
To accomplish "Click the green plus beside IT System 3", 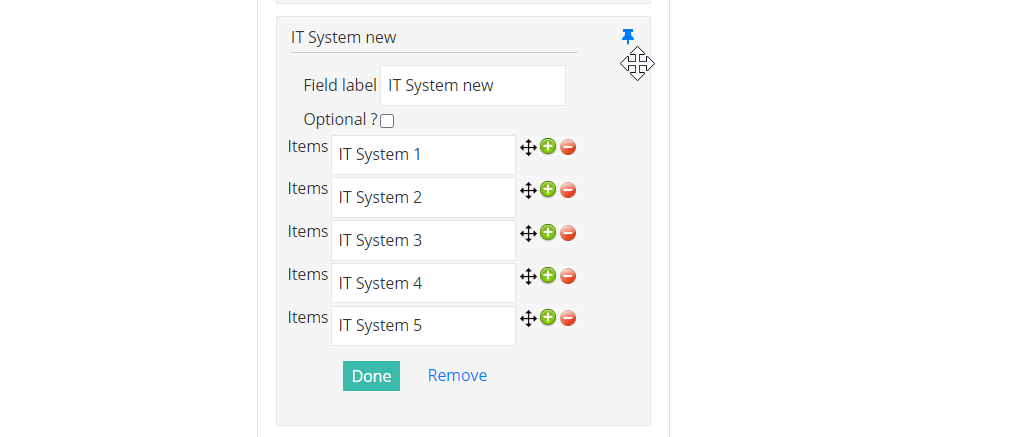I will pos(548,233).
